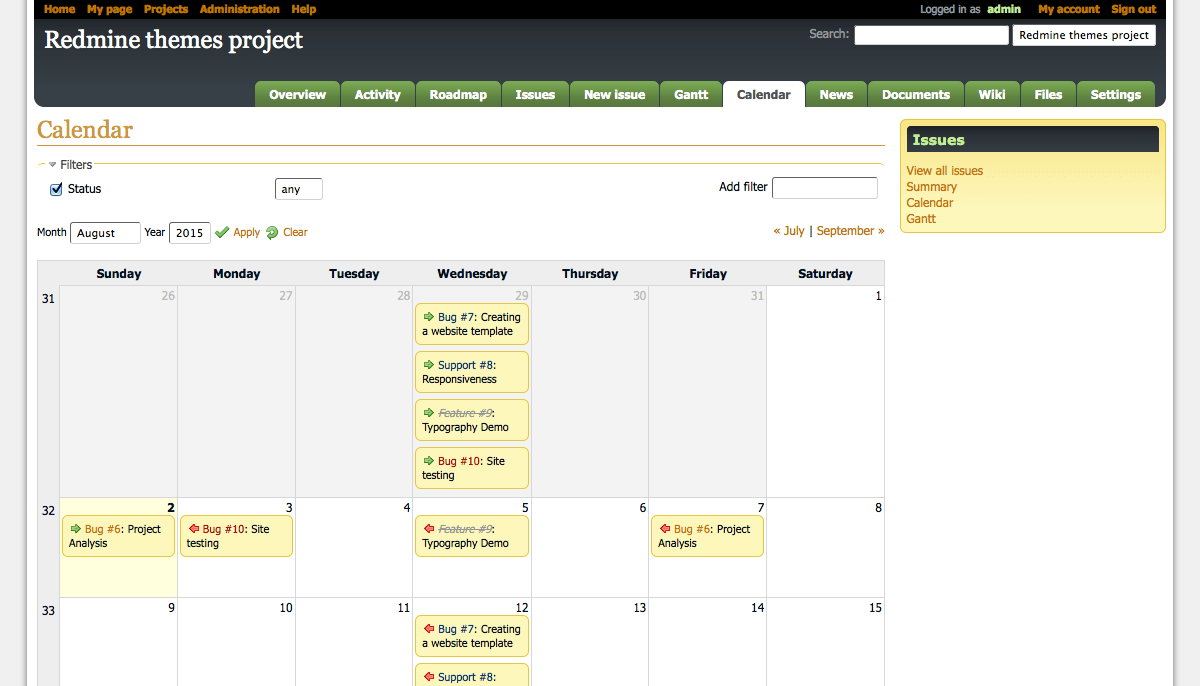Viewport: 1200px width, 686px height.
Task: Click View all issues in the sidebar
Action: [945, 171]
